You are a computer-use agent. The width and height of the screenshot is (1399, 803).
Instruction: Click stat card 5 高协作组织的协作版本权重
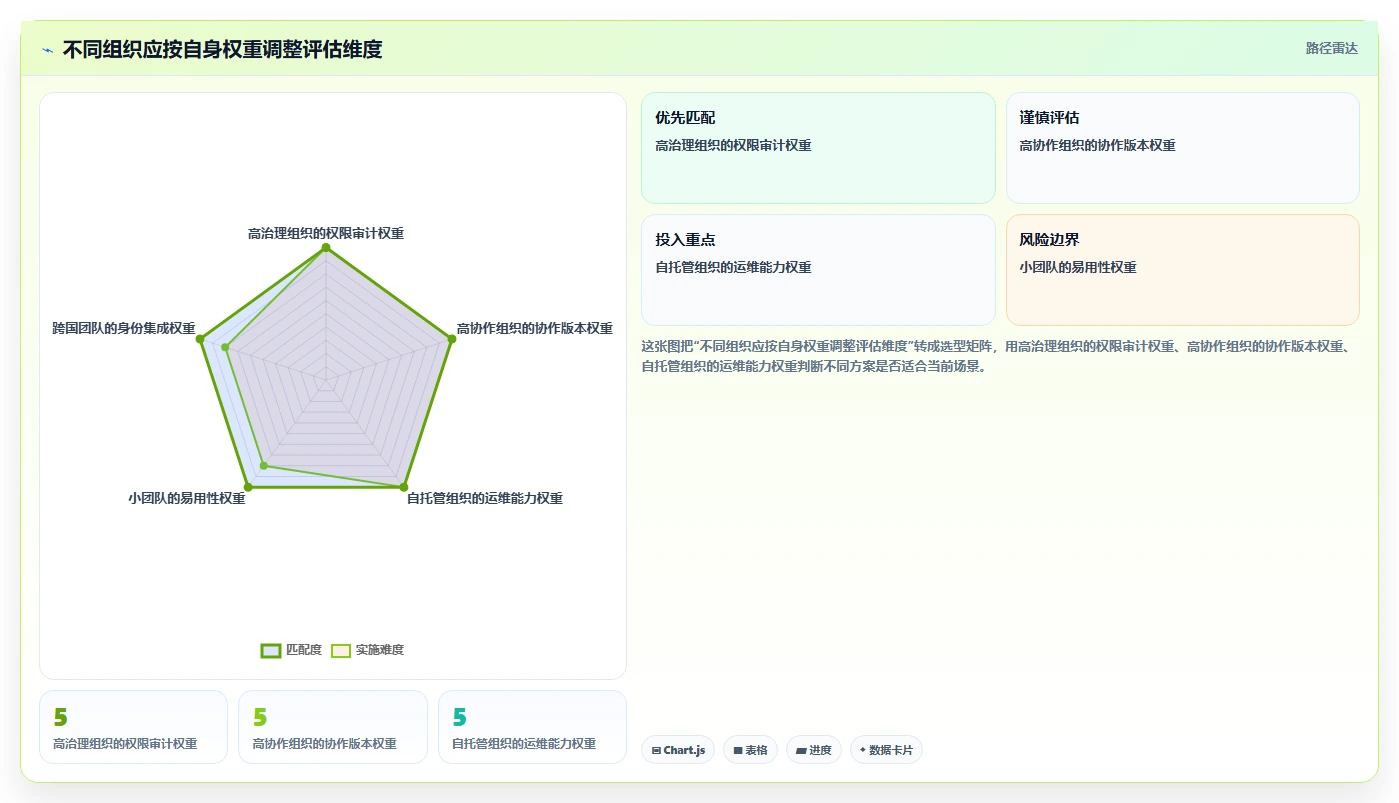tap(333, 727)
